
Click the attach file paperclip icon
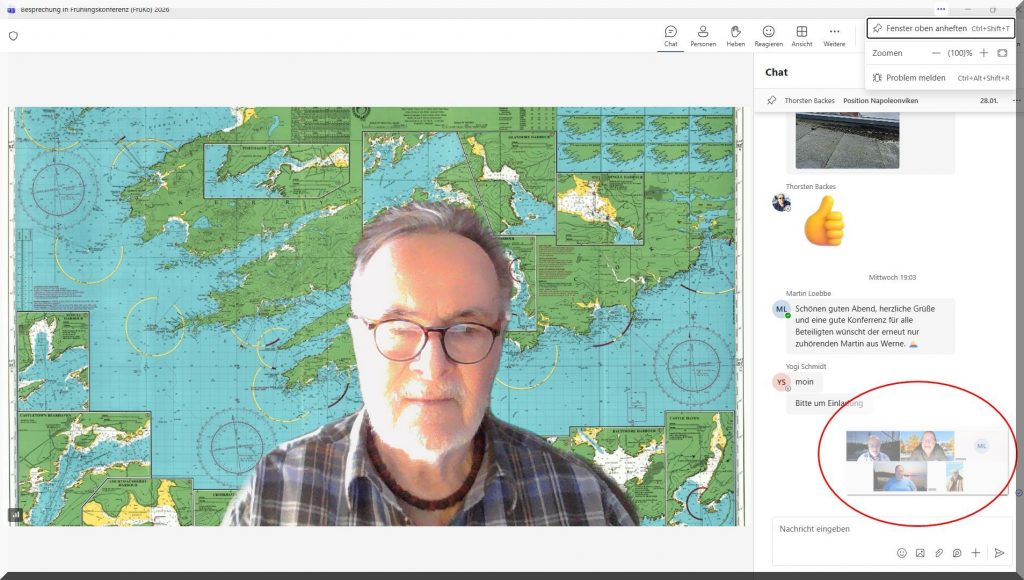(x=939, y=553)
